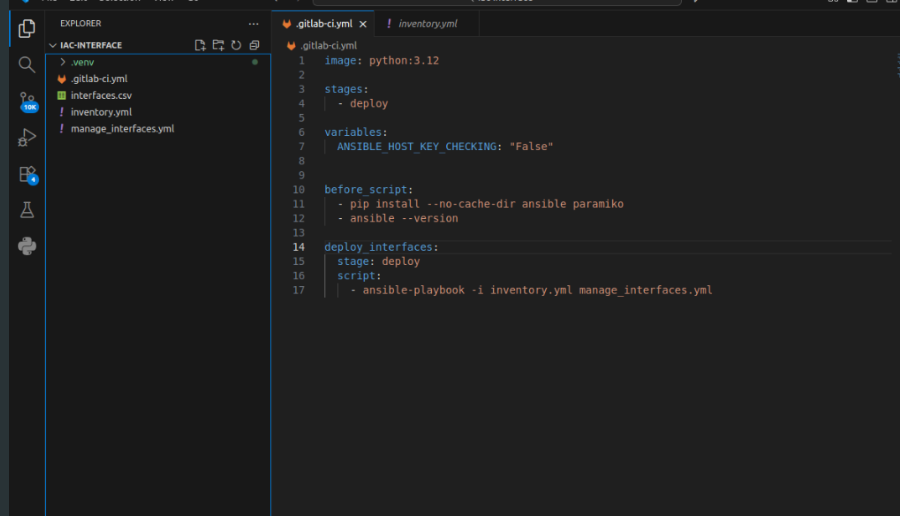Open Source Control view with 10K badge
Image resolution: width=900 pixels, height=516 pixels.
28,102
